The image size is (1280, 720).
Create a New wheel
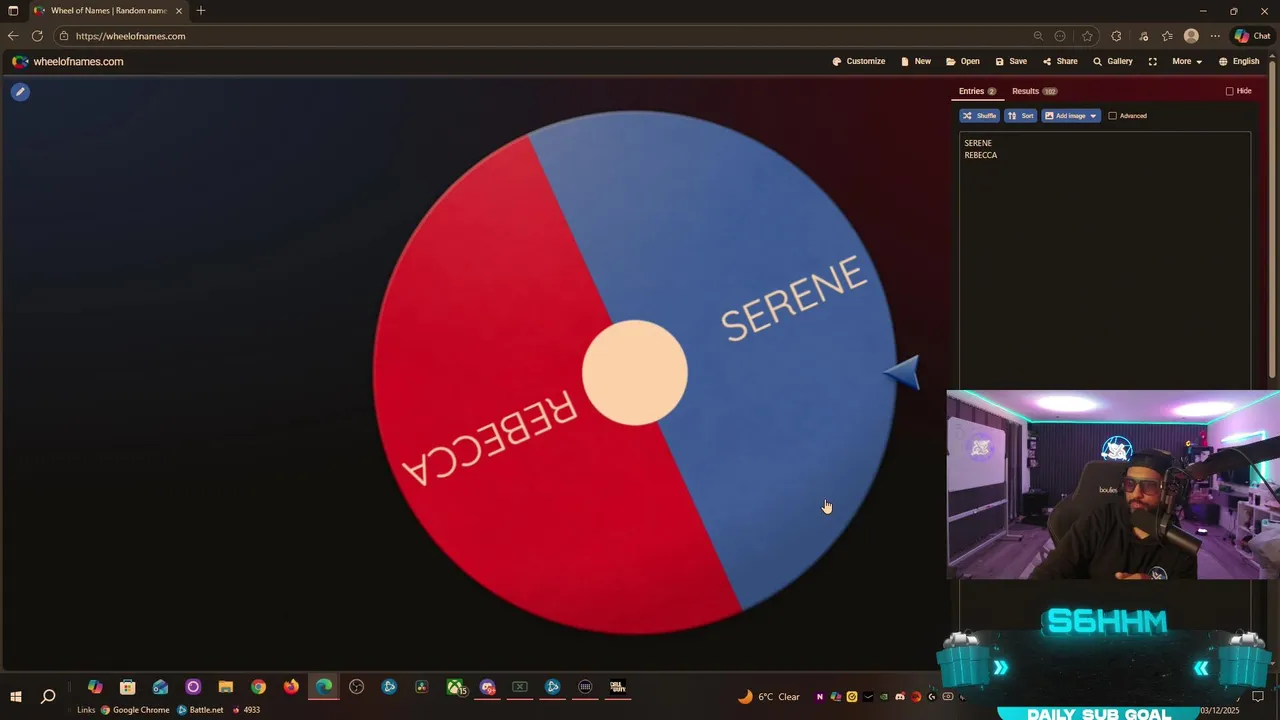click(x=916, y=61)
